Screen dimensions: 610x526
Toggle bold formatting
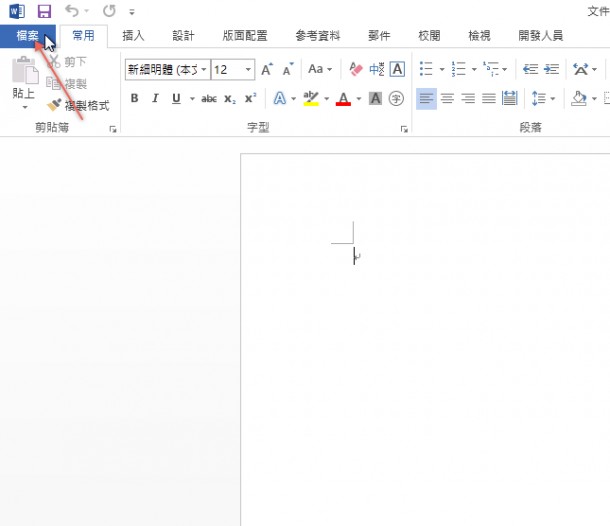[135, 98]
